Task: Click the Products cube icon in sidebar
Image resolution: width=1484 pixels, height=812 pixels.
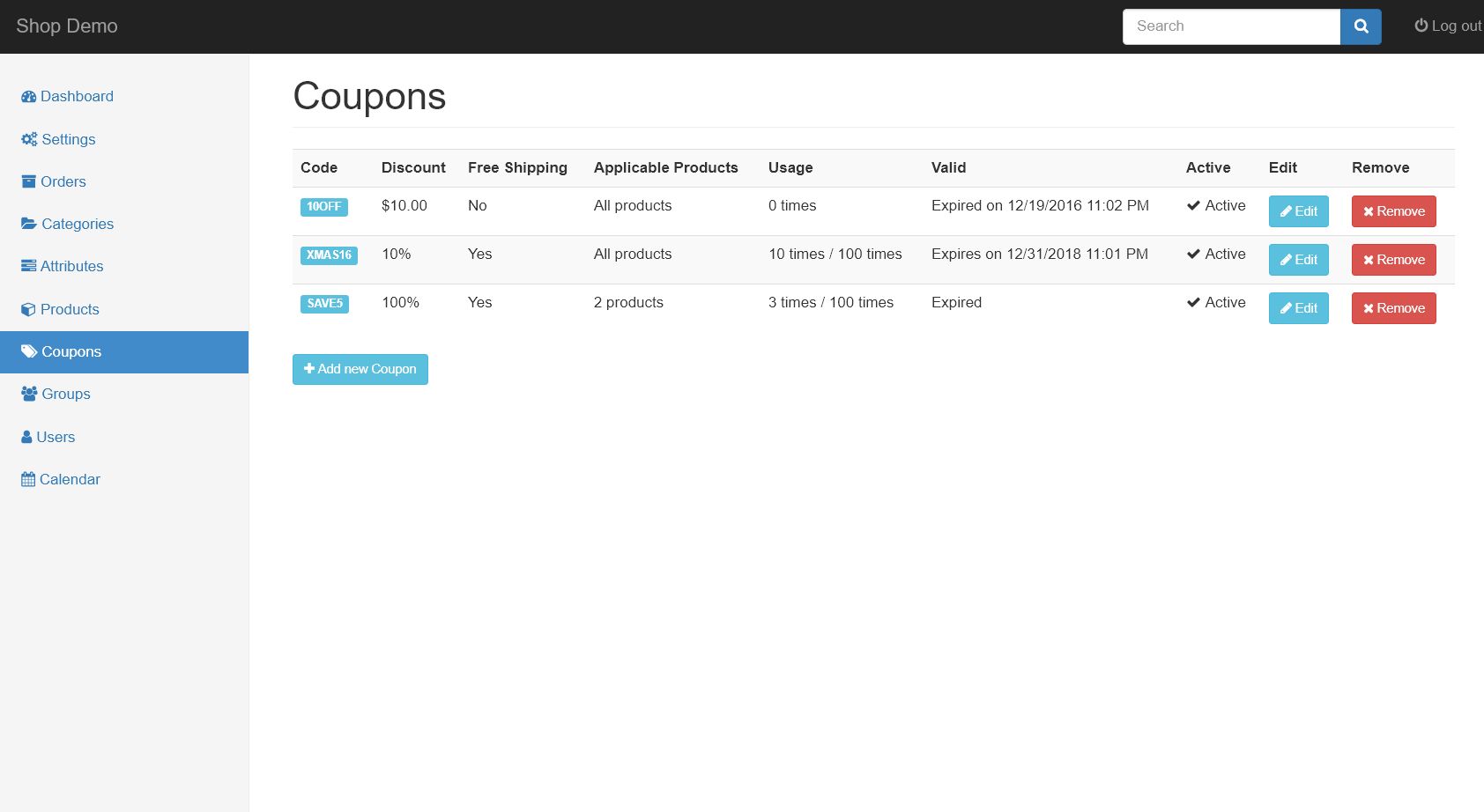Action: [28, 309]
